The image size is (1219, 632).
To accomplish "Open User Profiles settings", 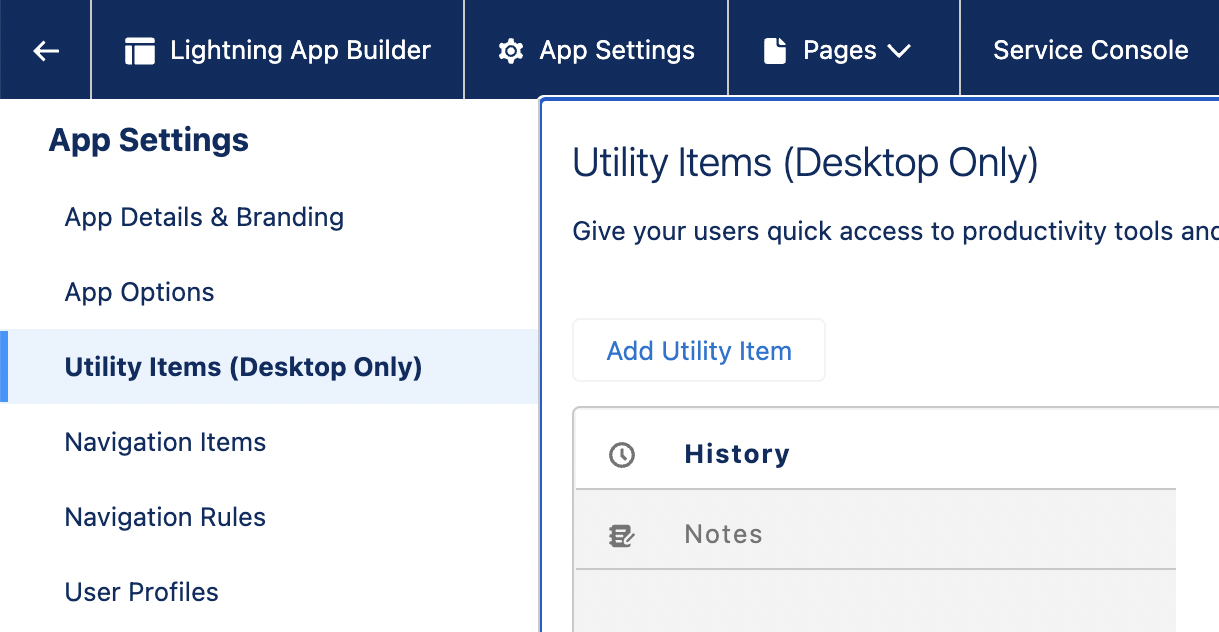I will tap(141, 592).
